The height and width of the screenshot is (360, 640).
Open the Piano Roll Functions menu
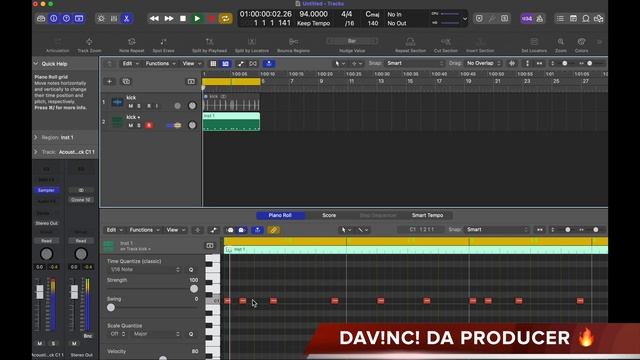click(x=144, y=230)
